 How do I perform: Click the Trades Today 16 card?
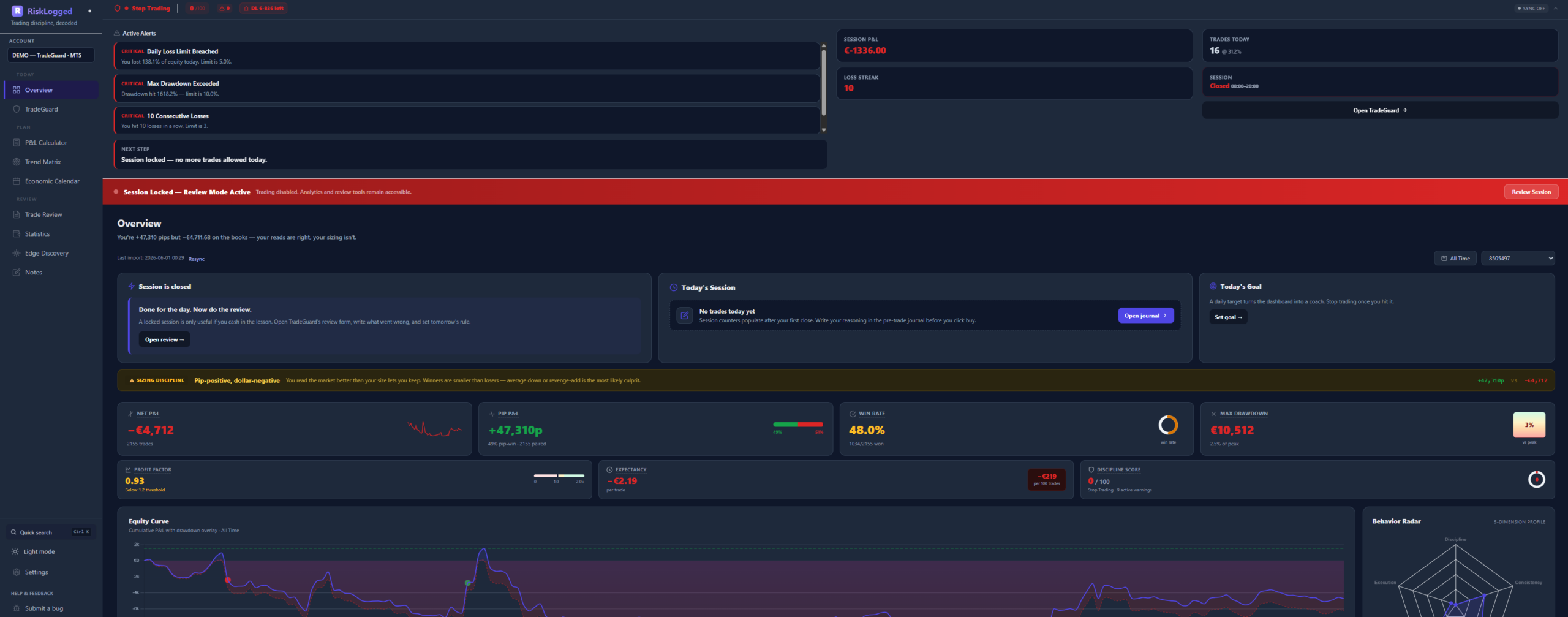point(1380,45)
